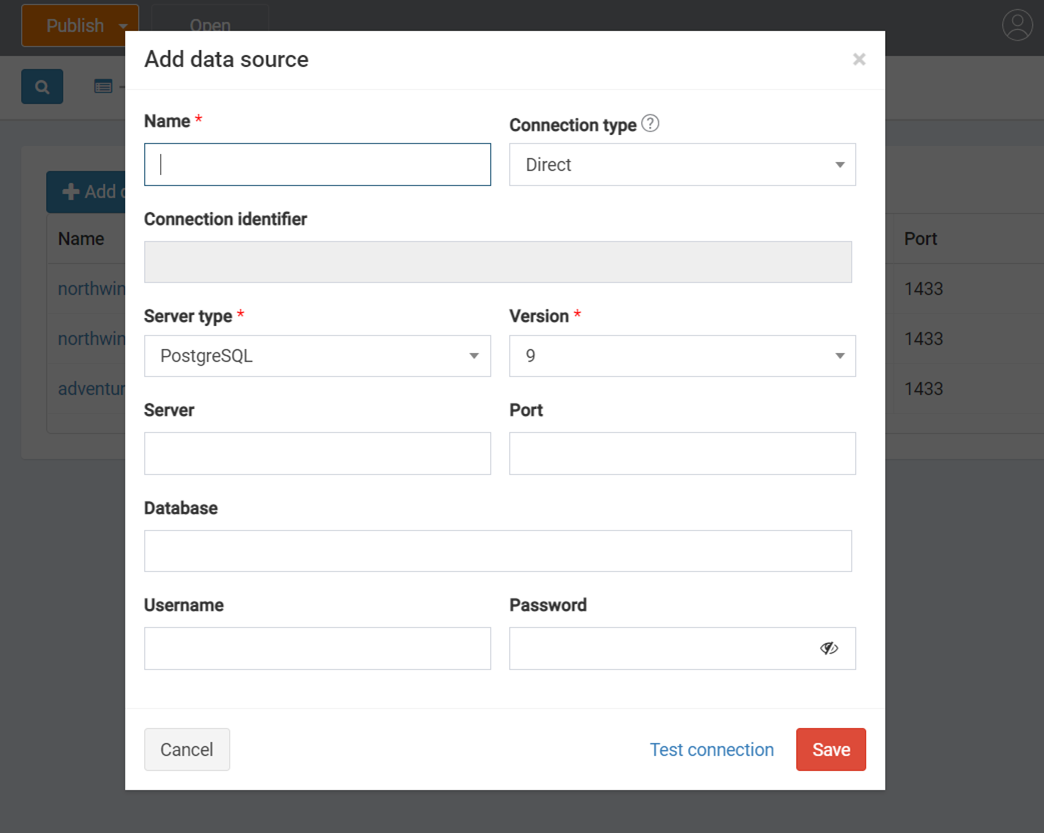1044x833 pixels.
Task: Click the Connection type help question icon
Action: (650, 123)
